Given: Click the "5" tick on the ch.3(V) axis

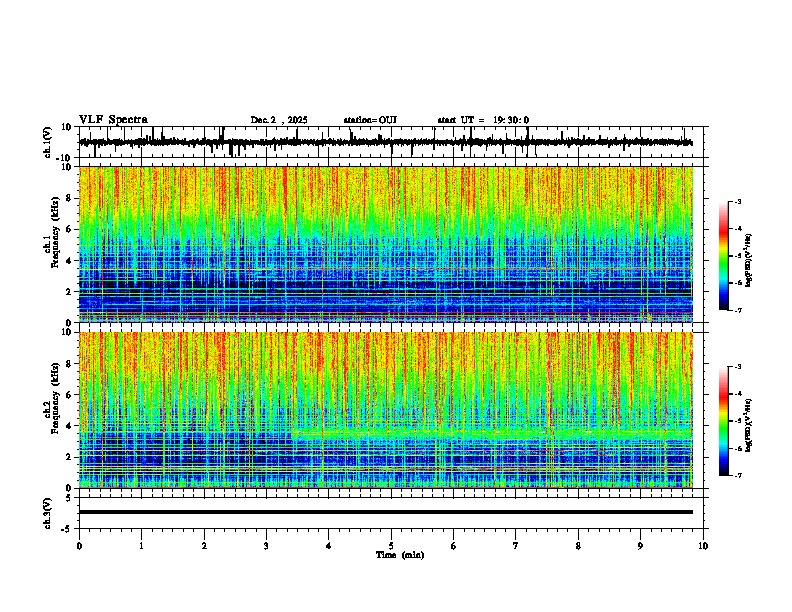Looking at the screenshot, I should [x=70, y=497].
